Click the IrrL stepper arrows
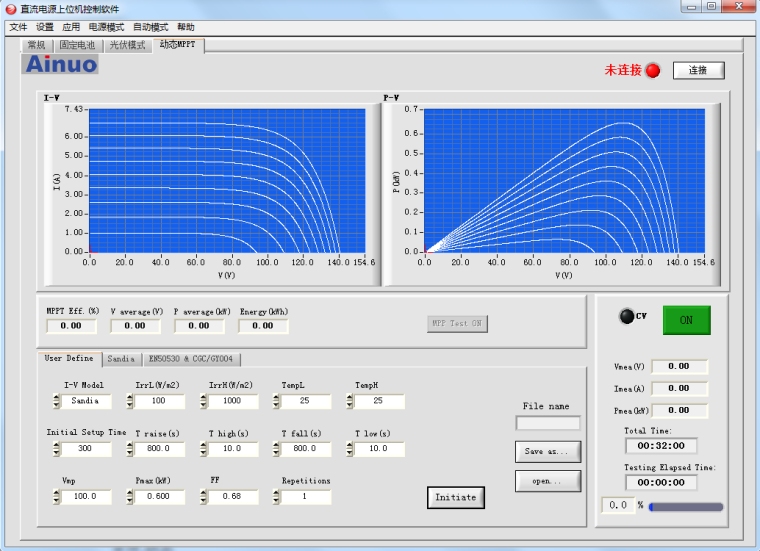The width and height of the screenshot is (760, 551). pos(130,401)
